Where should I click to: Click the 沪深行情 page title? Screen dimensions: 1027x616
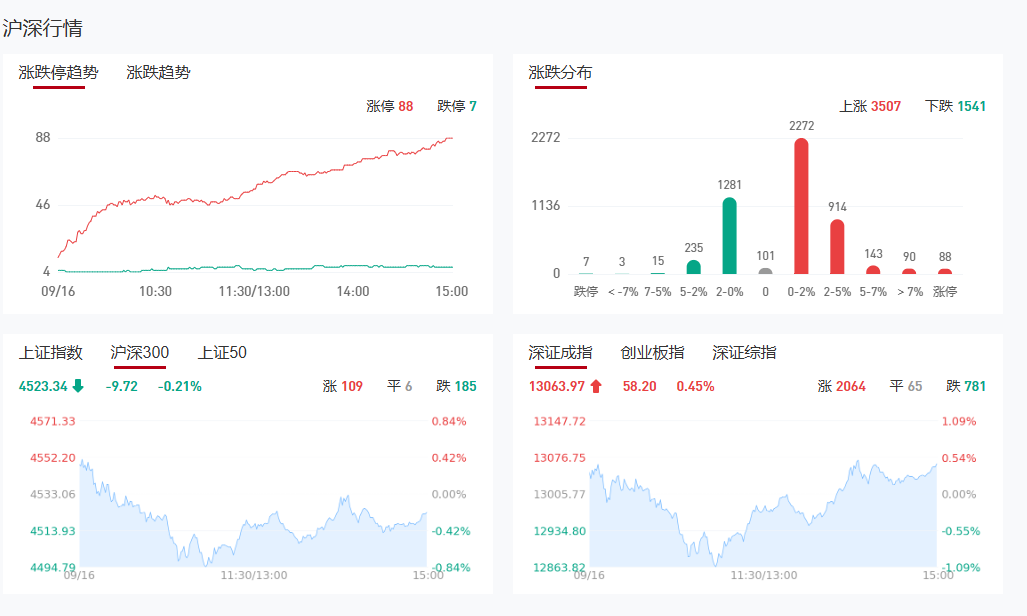tap(42, 28)
